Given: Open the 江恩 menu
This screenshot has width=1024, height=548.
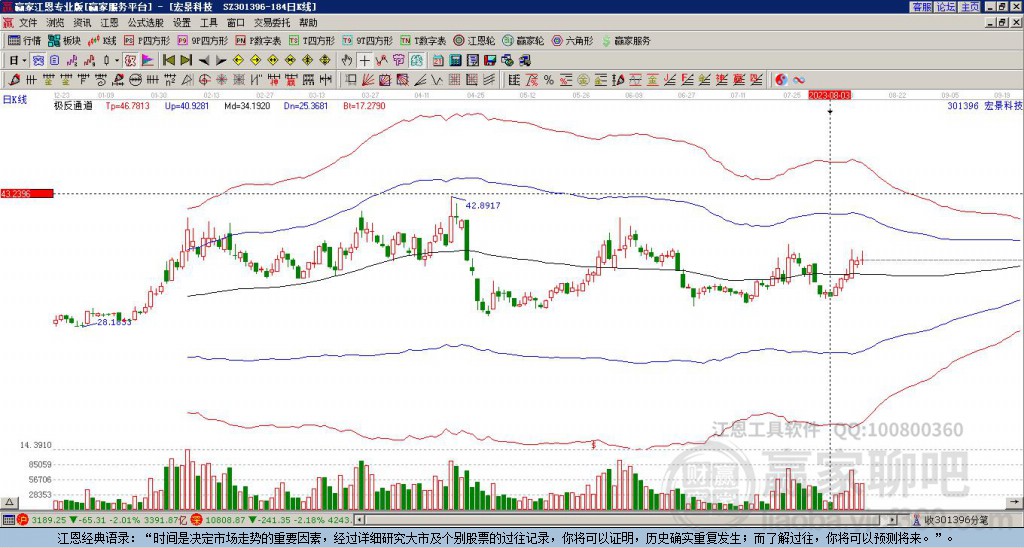Looking at the screenshot, I should 109,23.
